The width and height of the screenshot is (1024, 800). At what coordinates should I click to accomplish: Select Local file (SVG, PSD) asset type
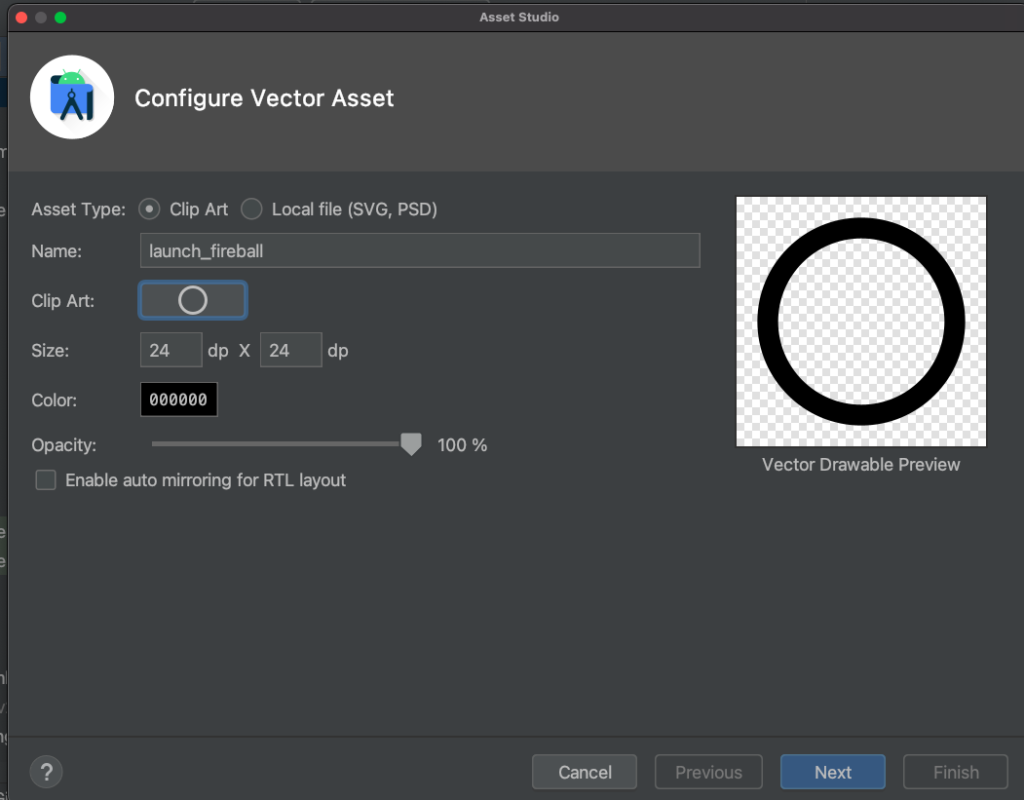point(252,209)
